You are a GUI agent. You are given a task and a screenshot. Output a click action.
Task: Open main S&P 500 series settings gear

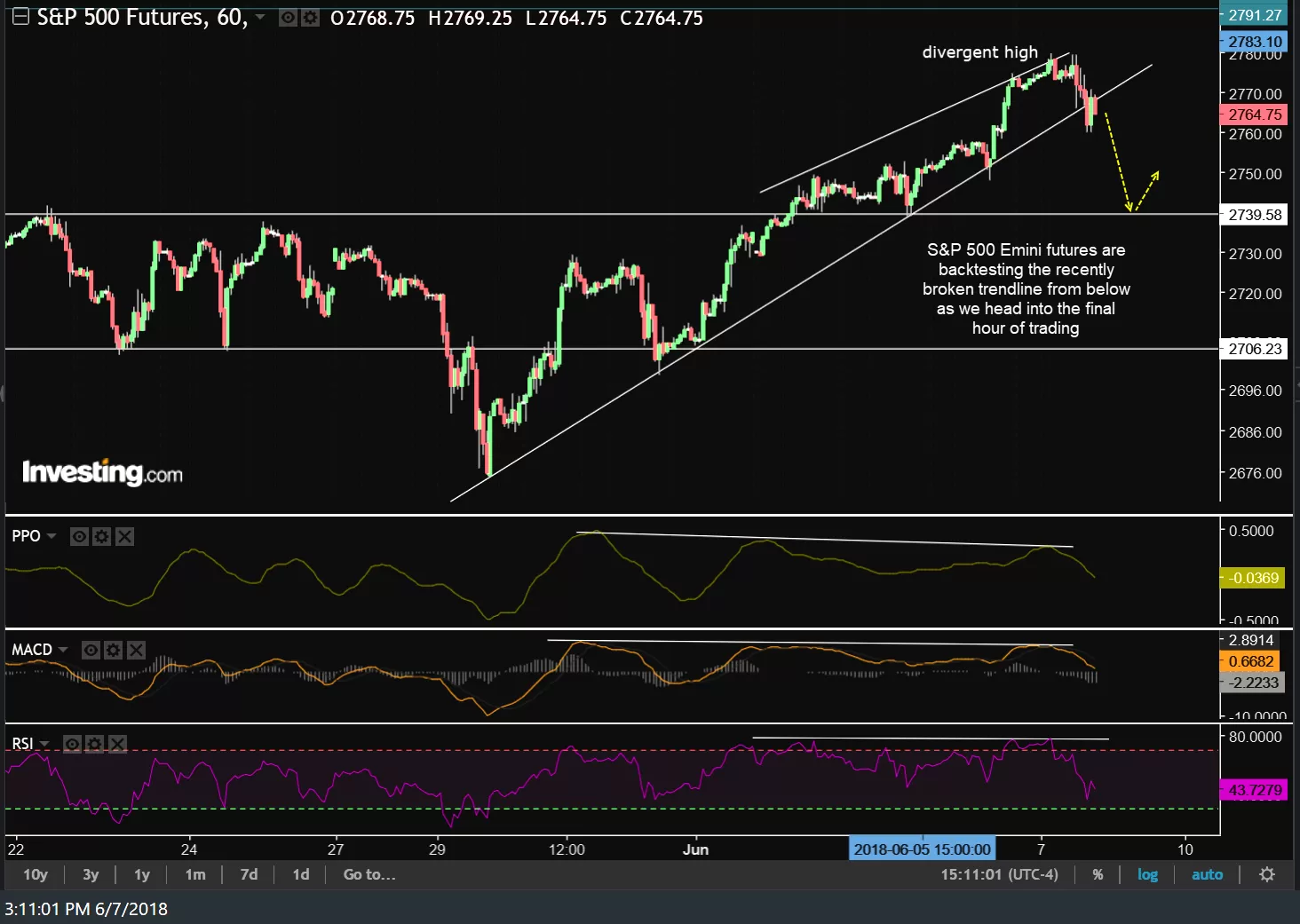click(310, 18)
